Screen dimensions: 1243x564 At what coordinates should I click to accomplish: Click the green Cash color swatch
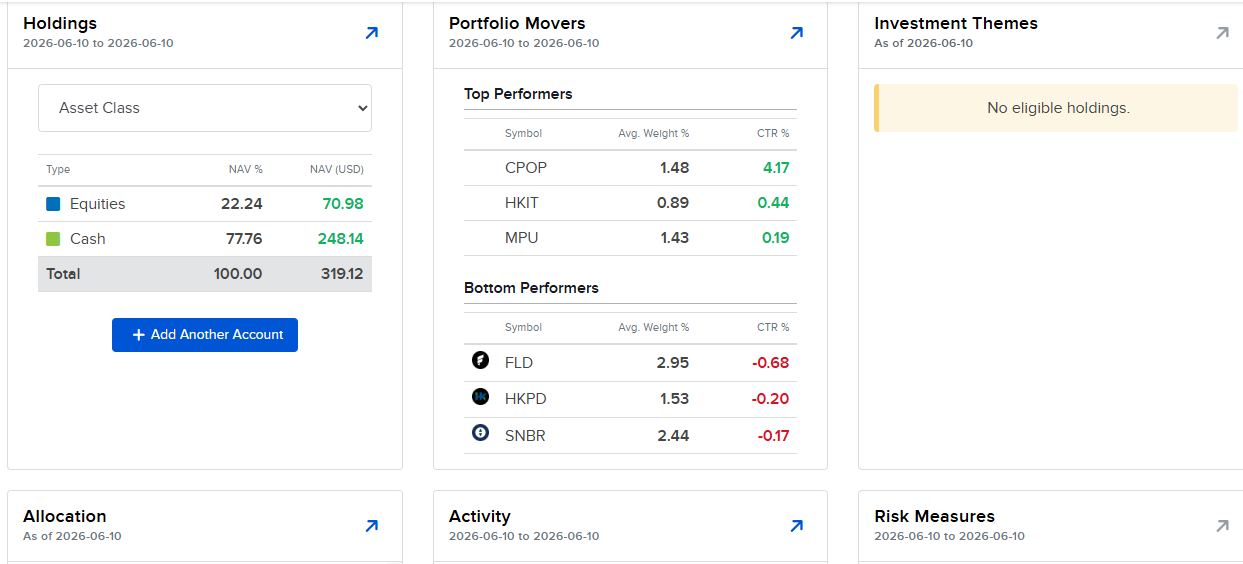(x=53, y=239)
